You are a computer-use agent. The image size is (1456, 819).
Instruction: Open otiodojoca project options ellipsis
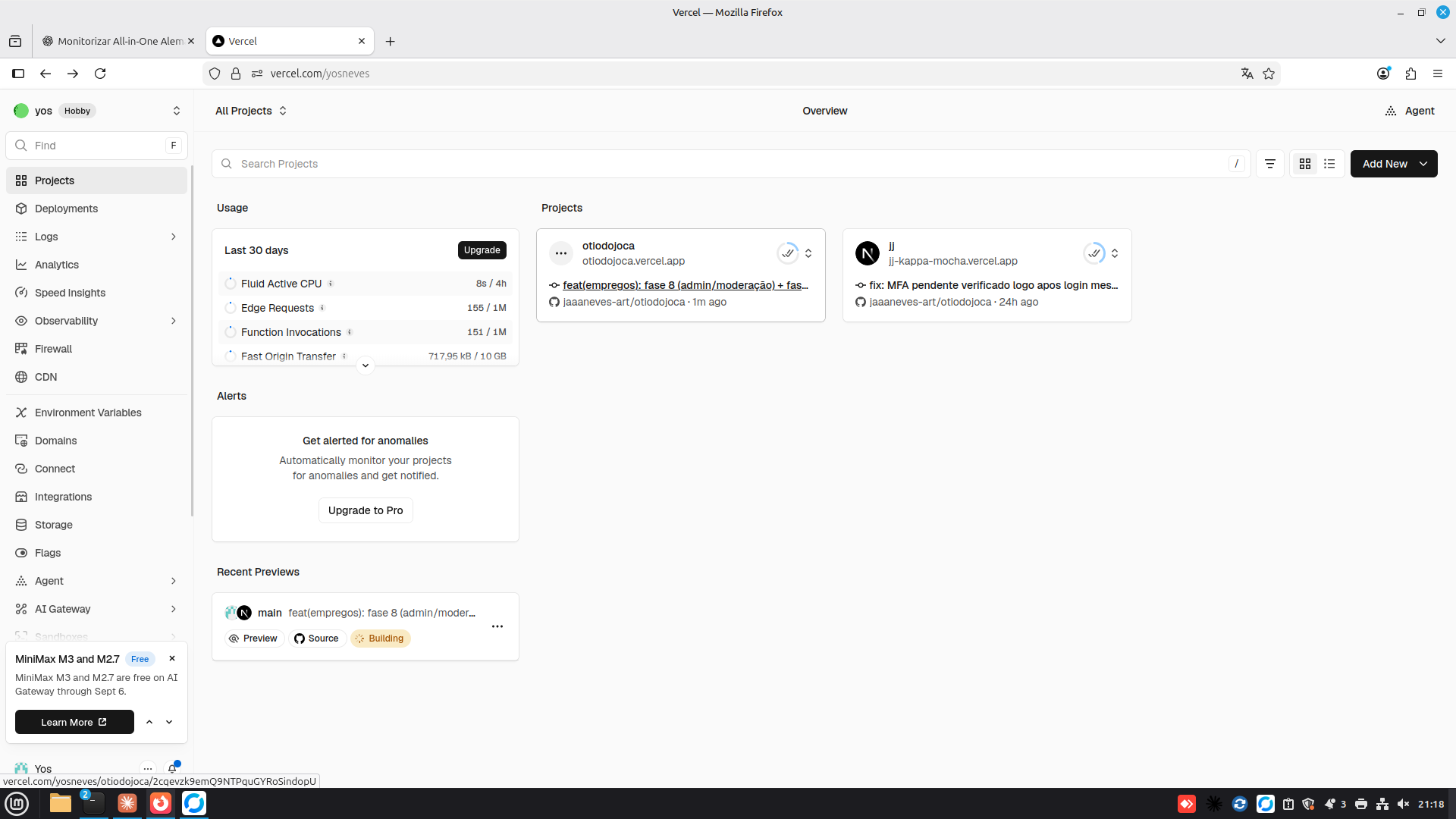pos(561,253)
